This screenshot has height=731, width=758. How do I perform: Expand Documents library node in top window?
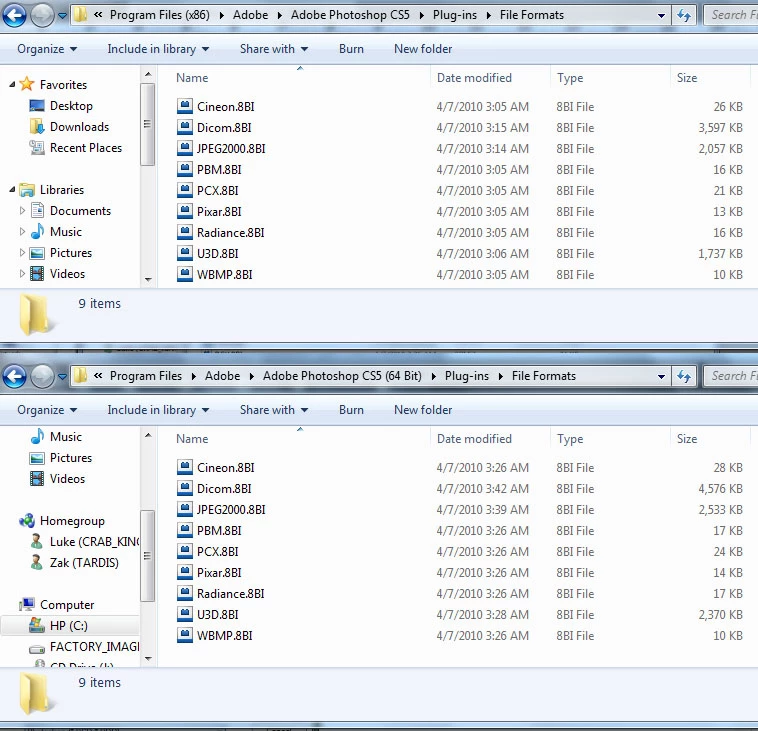click(22, 211)
